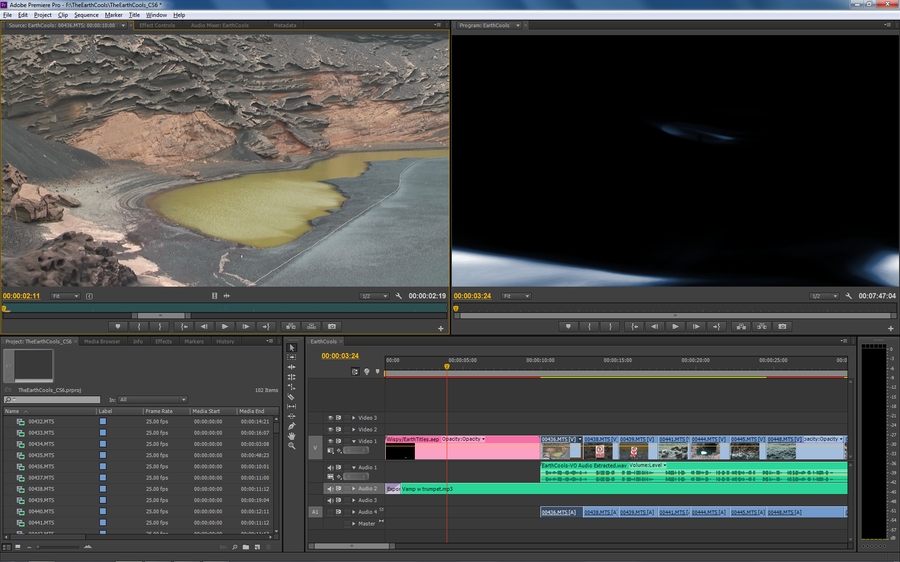The width and height of the screenshot is (900, 562).
Task: Open Program monitor settings wrench
Action: pos(848,296)
